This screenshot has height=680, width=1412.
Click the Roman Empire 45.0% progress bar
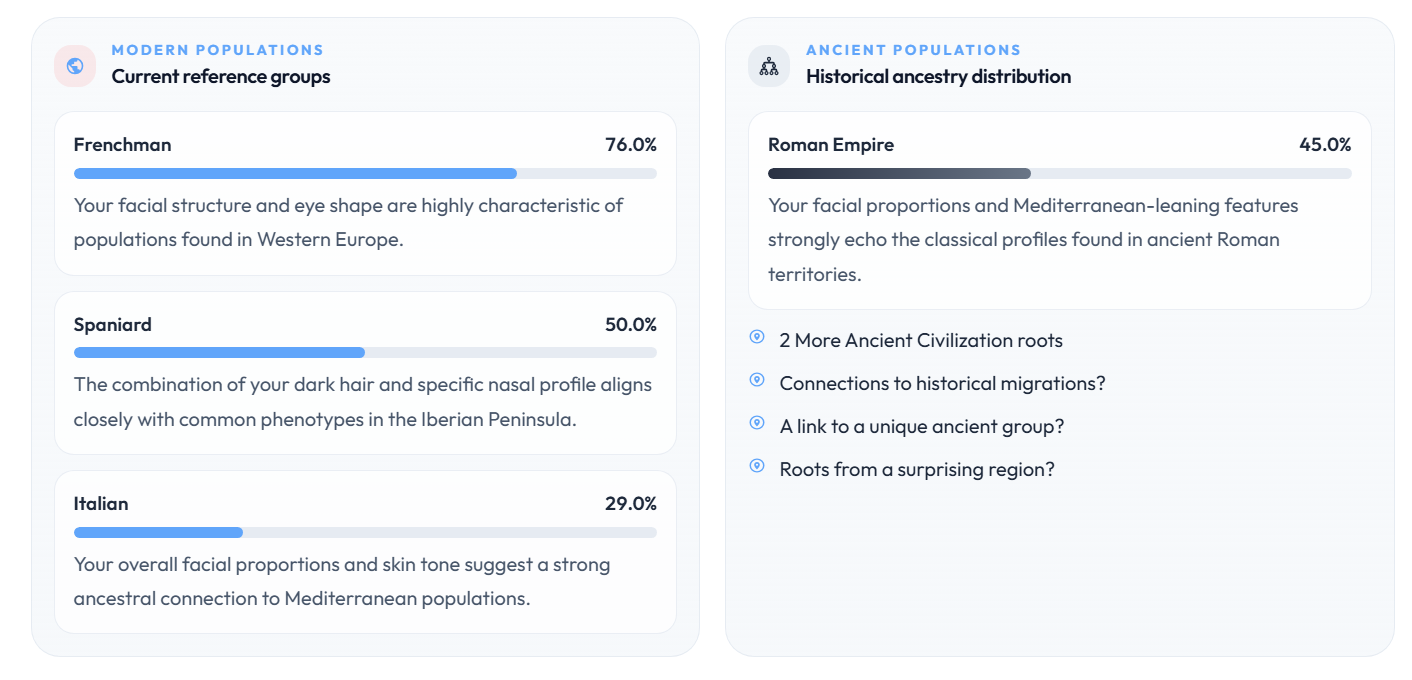tap(1059, 174)
